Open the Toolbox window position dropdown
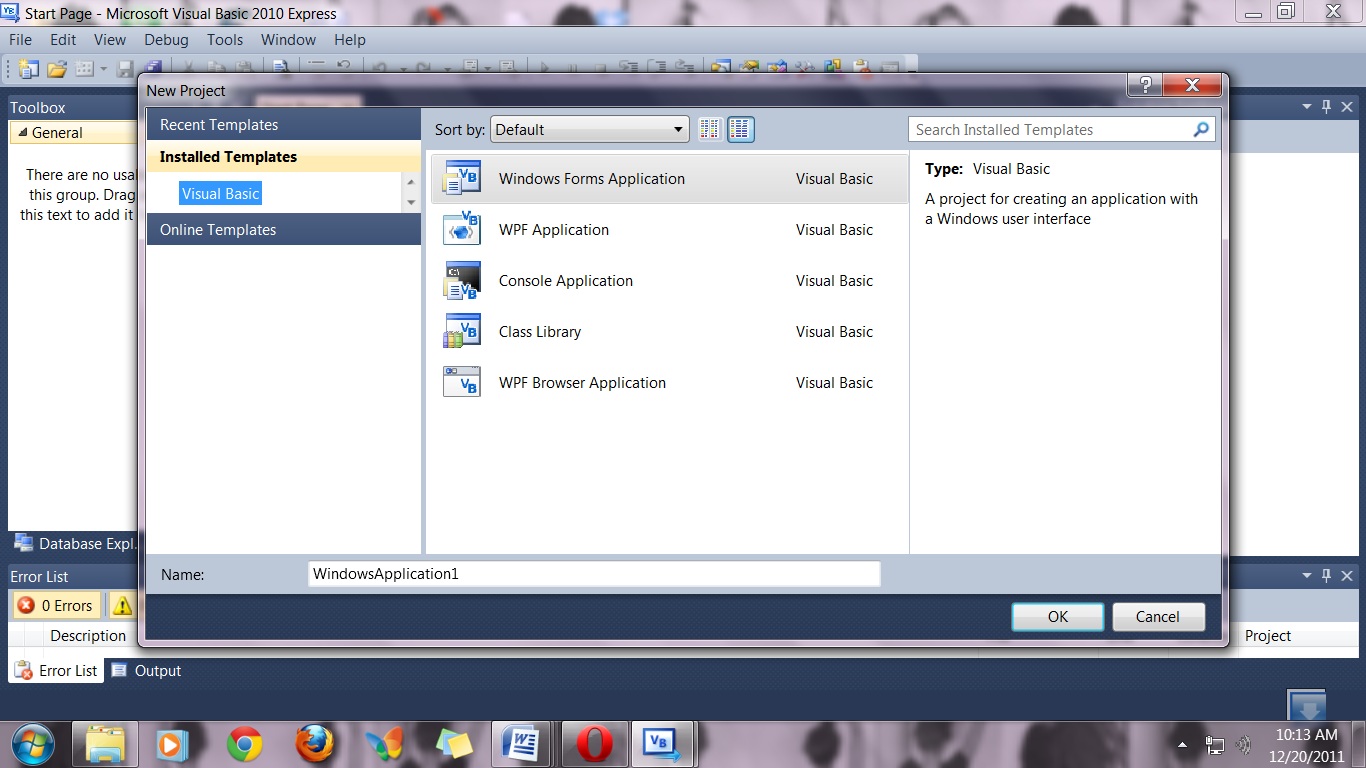Screen dimensions: 1366x768 point(1307,107)
